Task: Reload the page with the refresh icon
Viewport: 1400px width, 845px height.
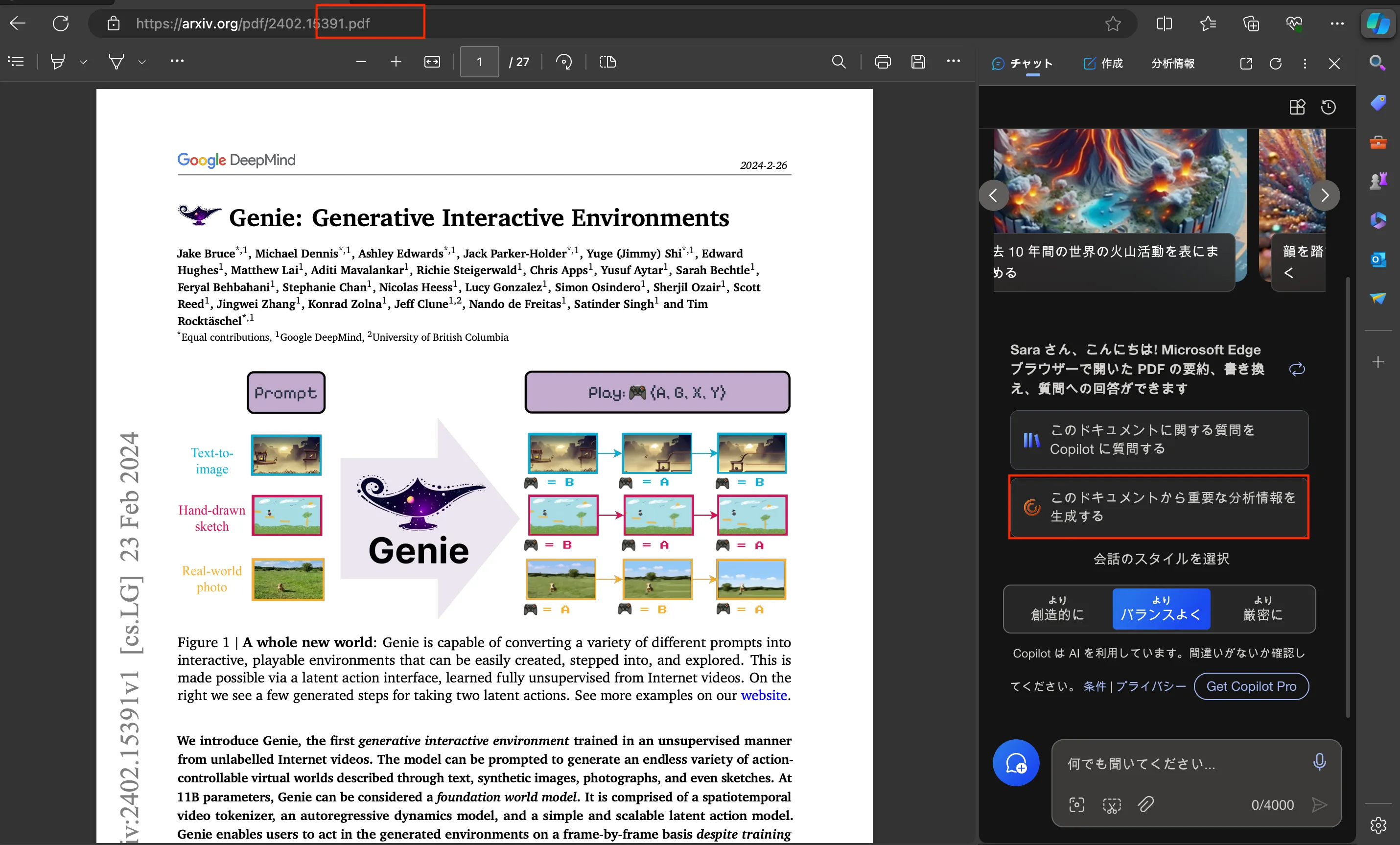Action: point(61,23)
